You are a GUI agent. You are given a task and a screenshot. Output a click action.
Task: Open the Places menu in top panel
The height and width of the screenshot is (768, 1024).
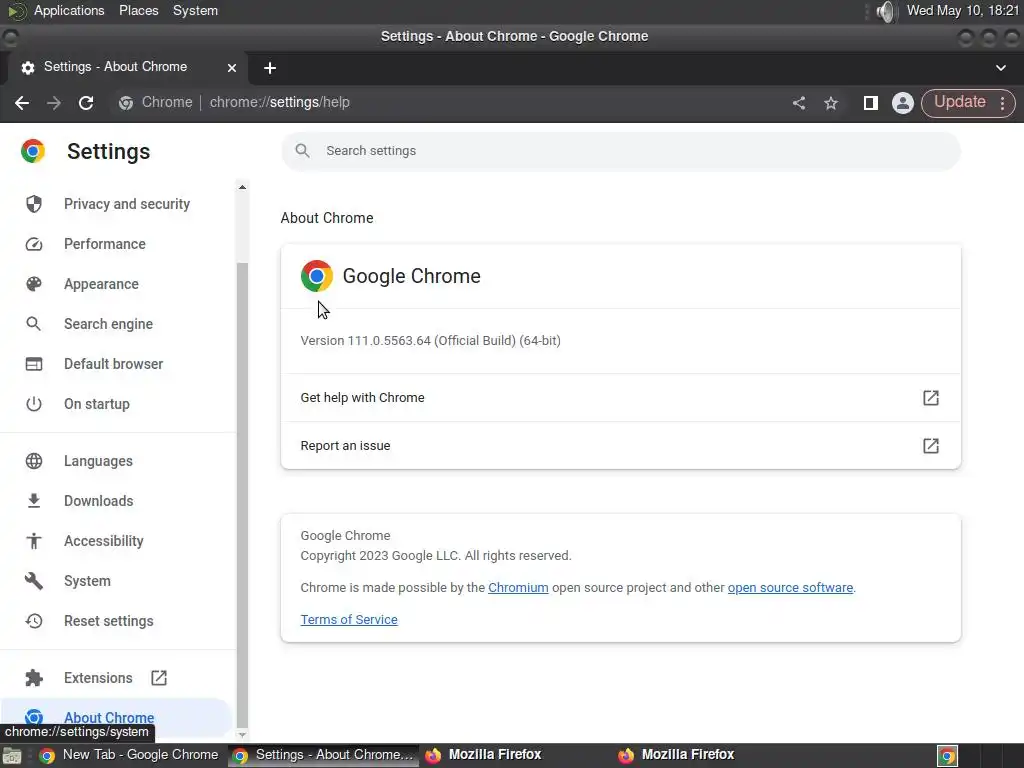tap(138, 10)
